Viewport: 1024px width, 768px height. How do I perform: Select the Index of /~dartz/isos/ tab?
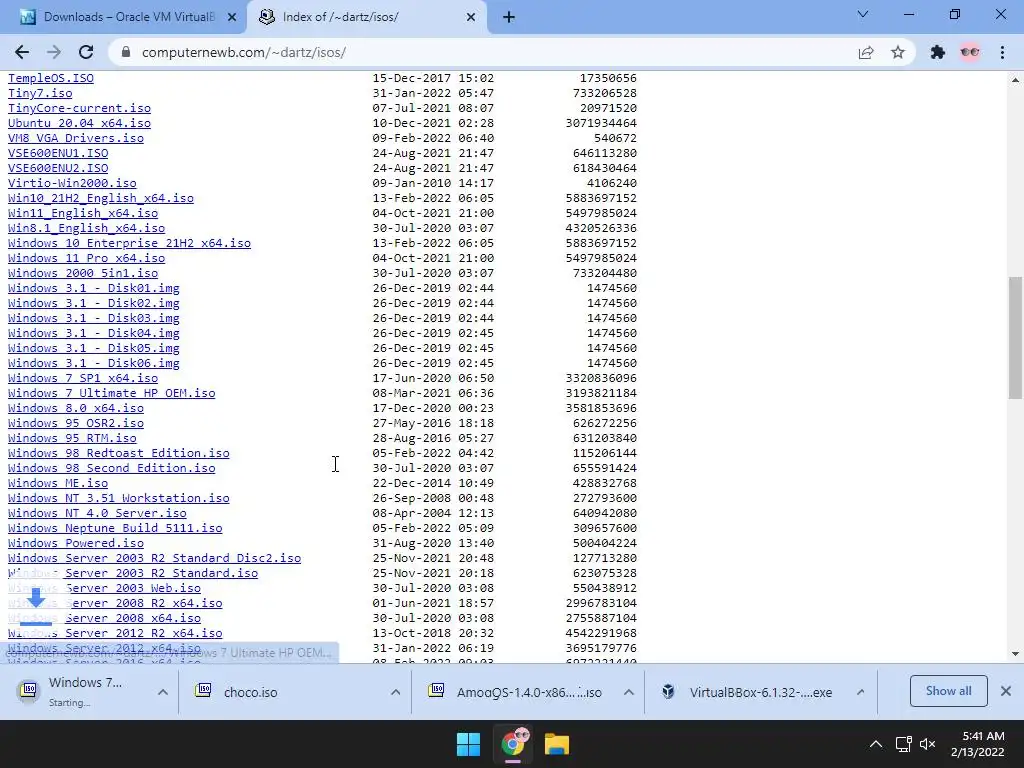[367, 18]
